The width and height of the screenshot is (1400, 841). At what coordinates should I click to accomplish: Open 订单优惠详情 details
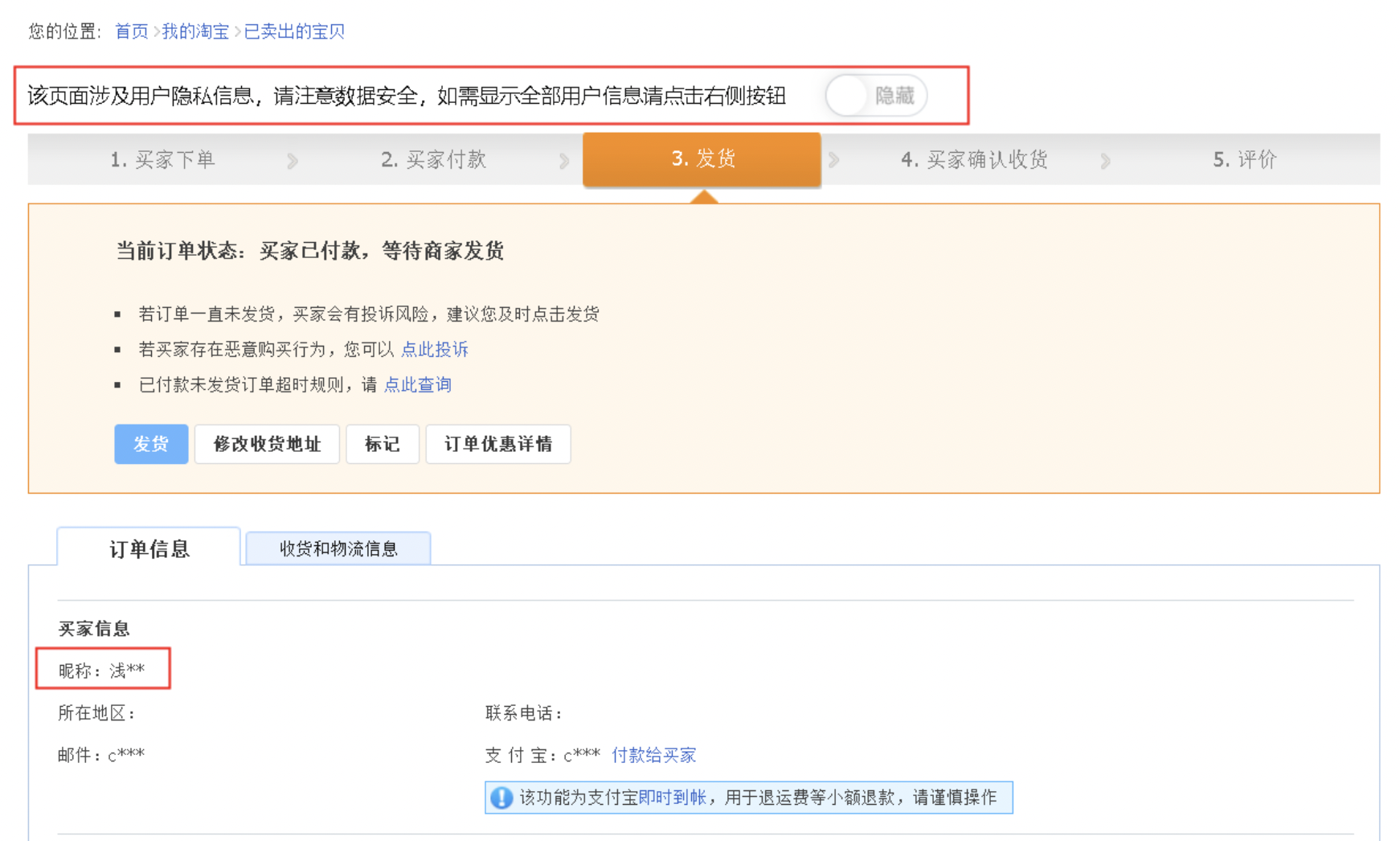pos(497,444)
